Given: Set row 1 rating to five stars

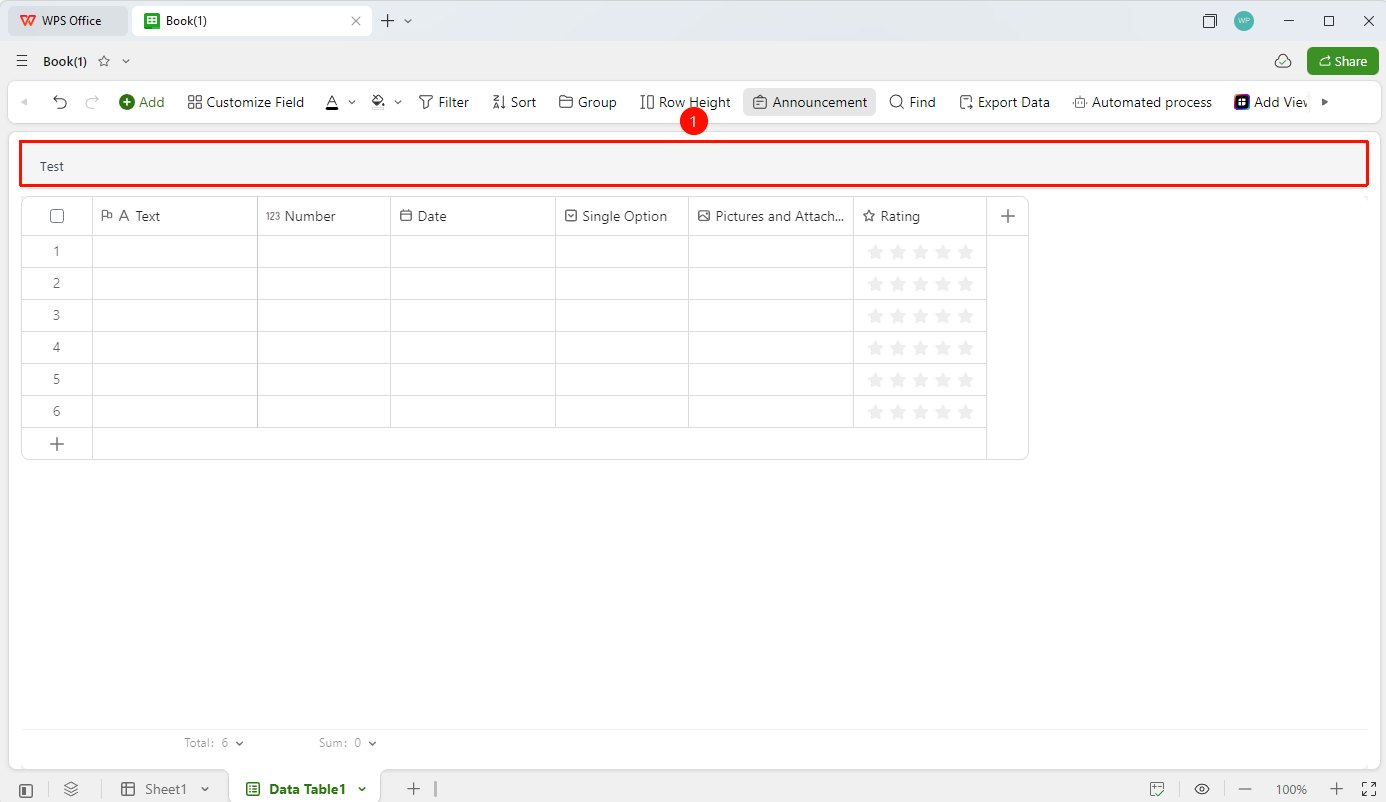Looking at the screenshot, I should pos(965,252).
